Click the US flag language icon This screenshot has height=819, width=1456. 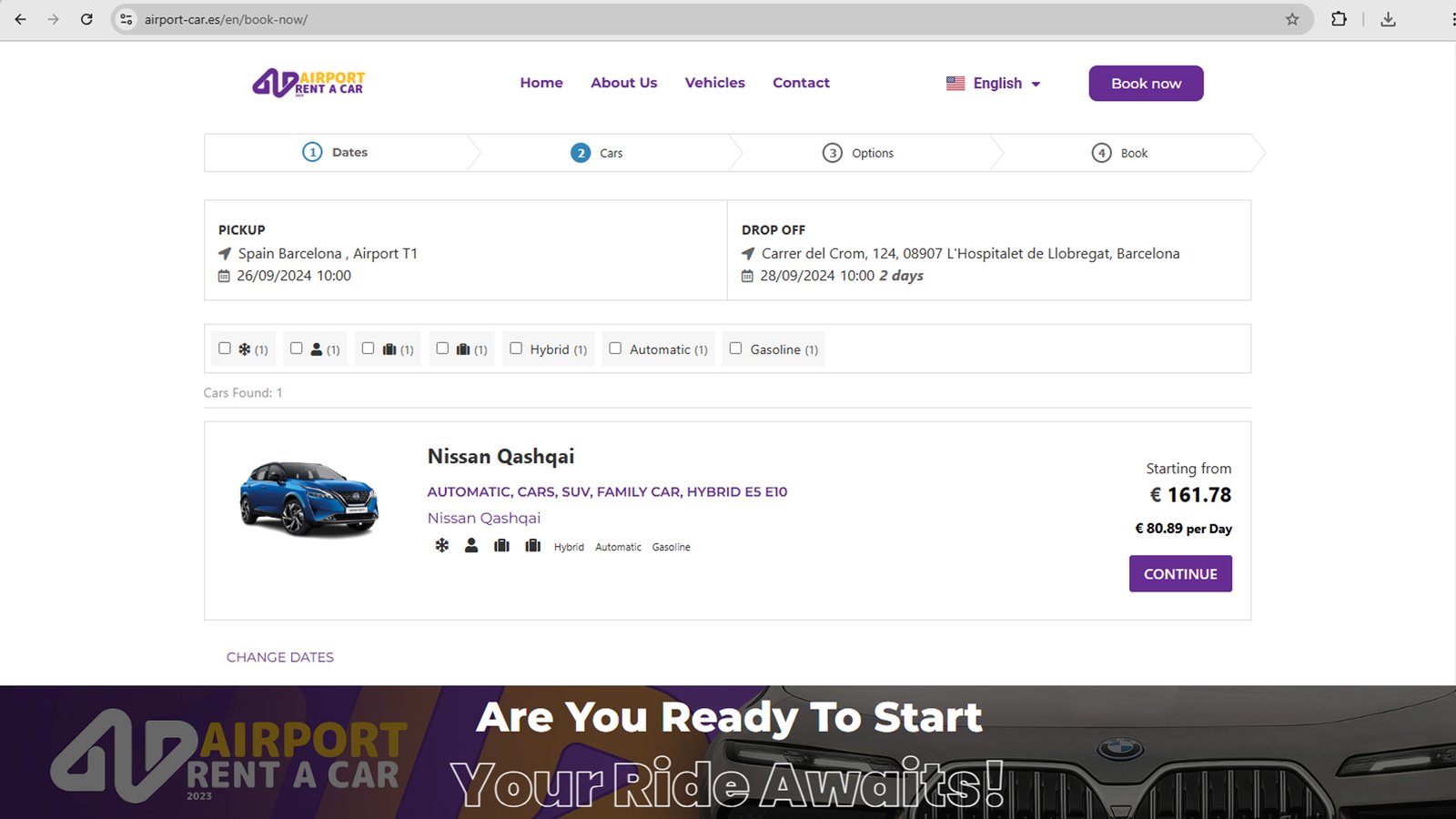[955, 83]
